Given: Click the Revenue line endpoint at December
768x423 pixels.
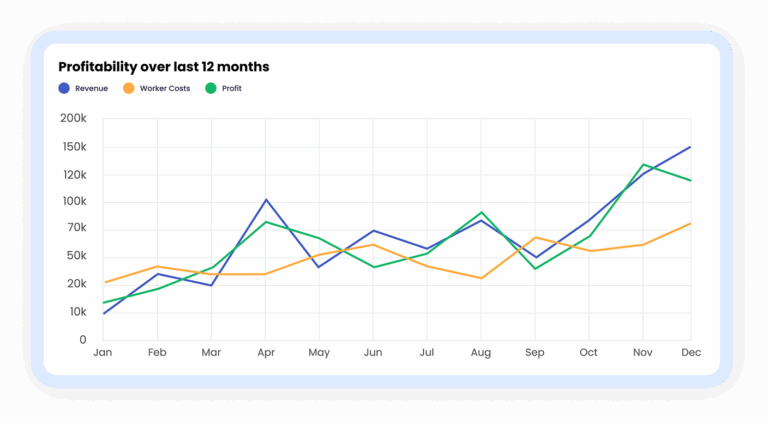Looking at the screenshot, I should [690, 147].
